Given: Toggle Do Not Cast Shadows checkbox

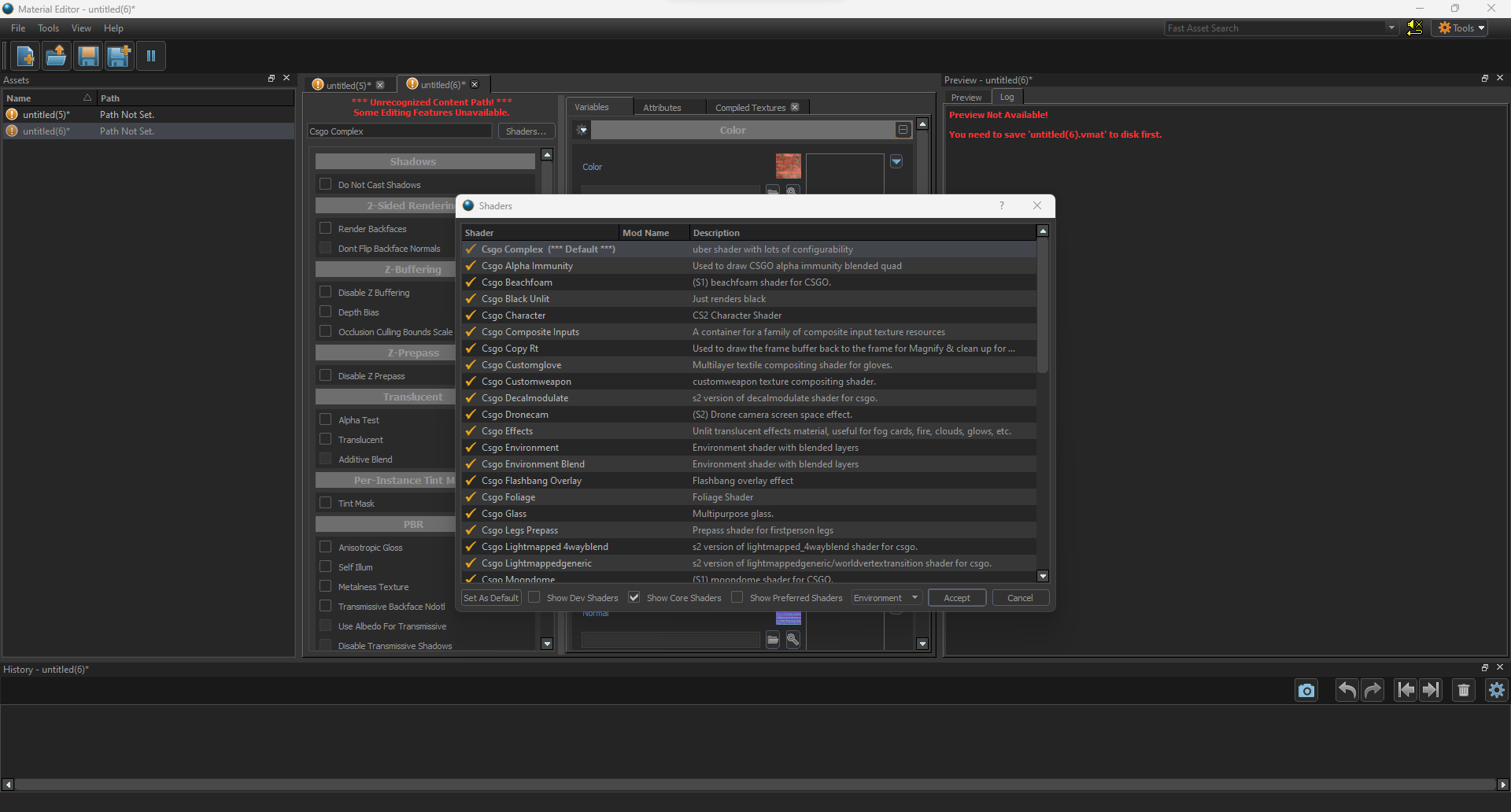Looking at the screenshot, I should click(x=325, y=184).
